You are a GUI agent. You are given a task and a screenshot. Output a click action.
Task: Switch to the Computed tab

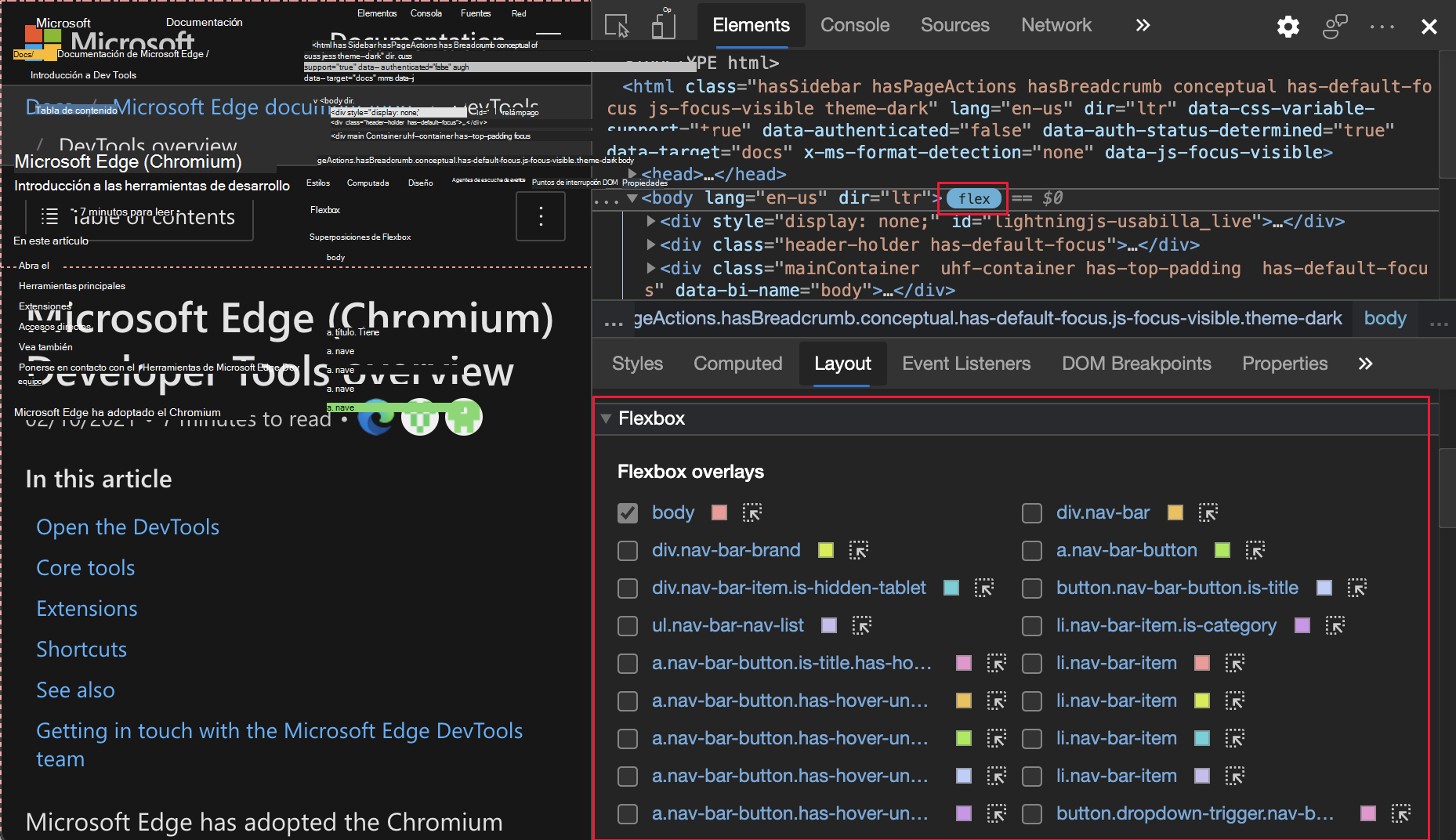pyautogui.click(x=737, y=363)
